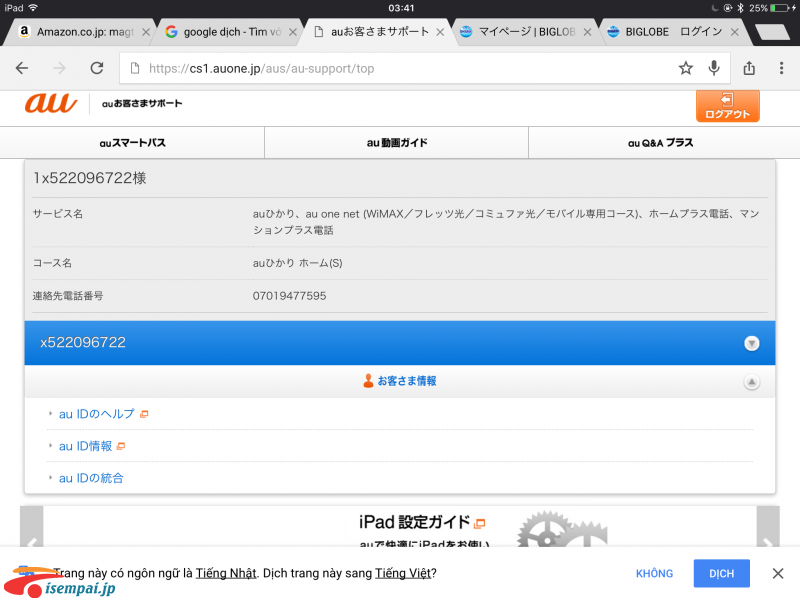Open the au ID情報 link
800x600 pixels.
[x=85, y=446]
